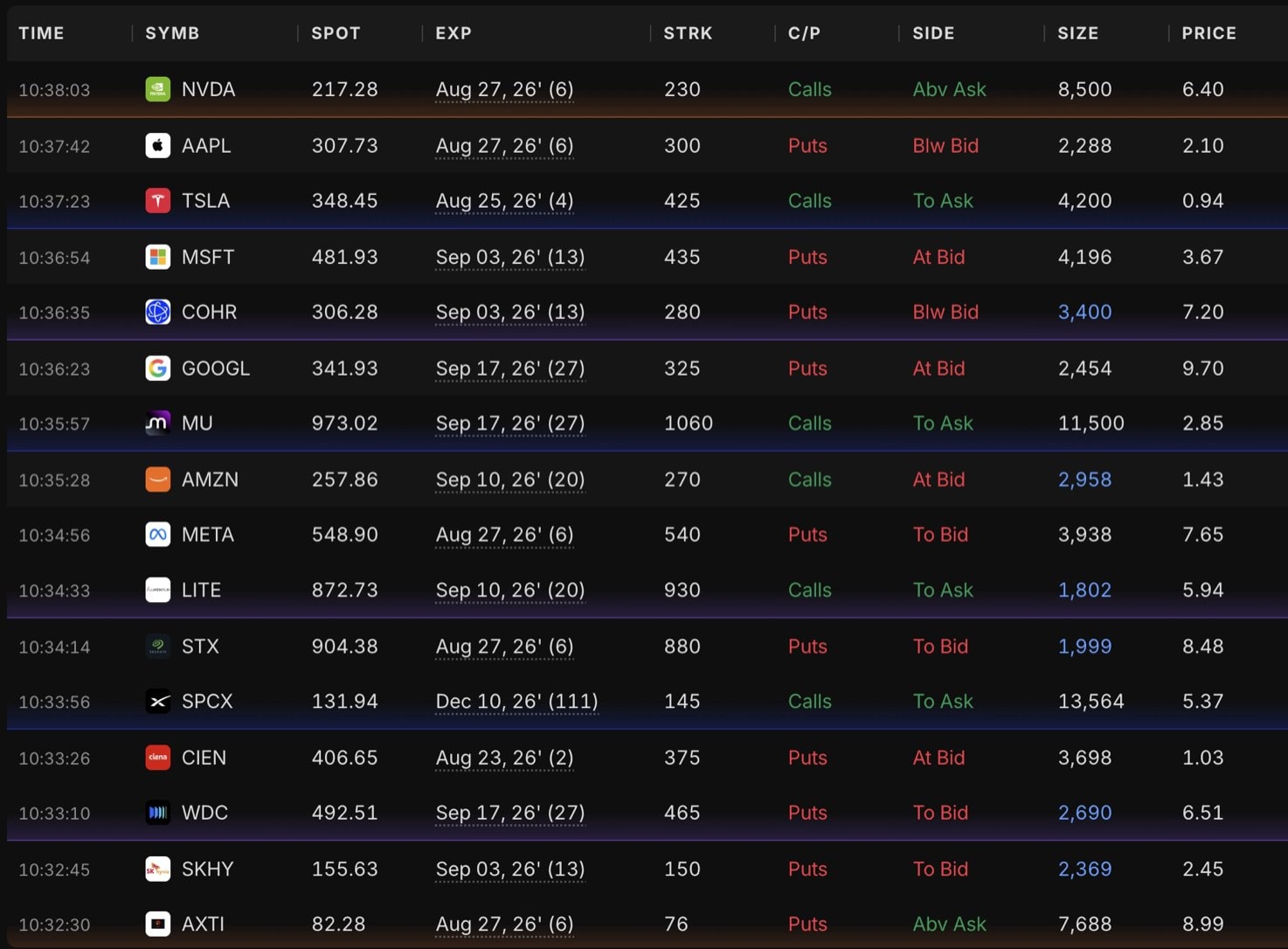This screenshot has width=1288, height=949.
Task: Click the TSLA Tesla logo icon
Action: coord(157,201)
